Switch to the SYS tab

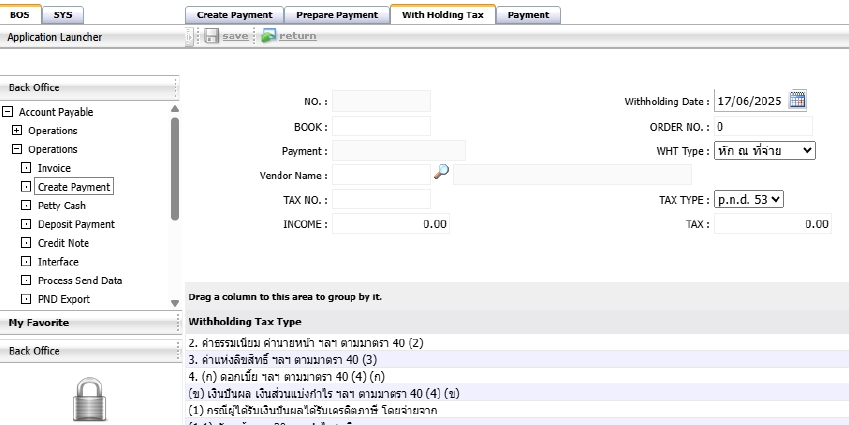click(63, 15)
